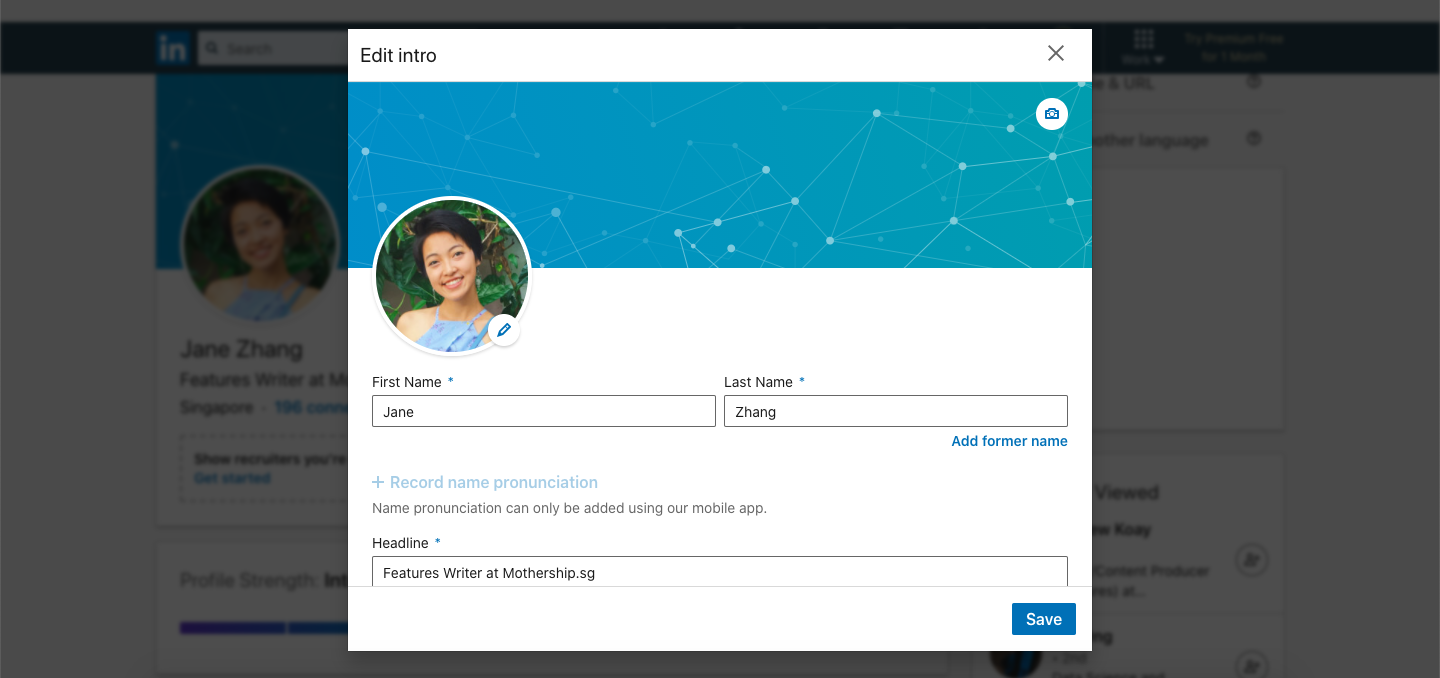This screenshot has width=1440, height=678.
Task: Click 'Singapore' on the background profile
Action: click(x=216, y=408)
